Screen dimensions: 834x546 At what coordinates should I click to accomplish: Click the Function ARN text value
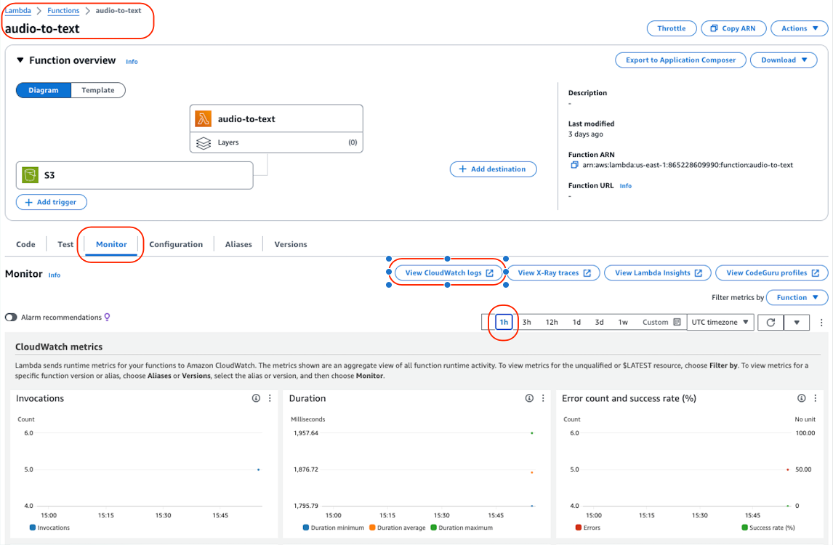(x=688, y=165)
